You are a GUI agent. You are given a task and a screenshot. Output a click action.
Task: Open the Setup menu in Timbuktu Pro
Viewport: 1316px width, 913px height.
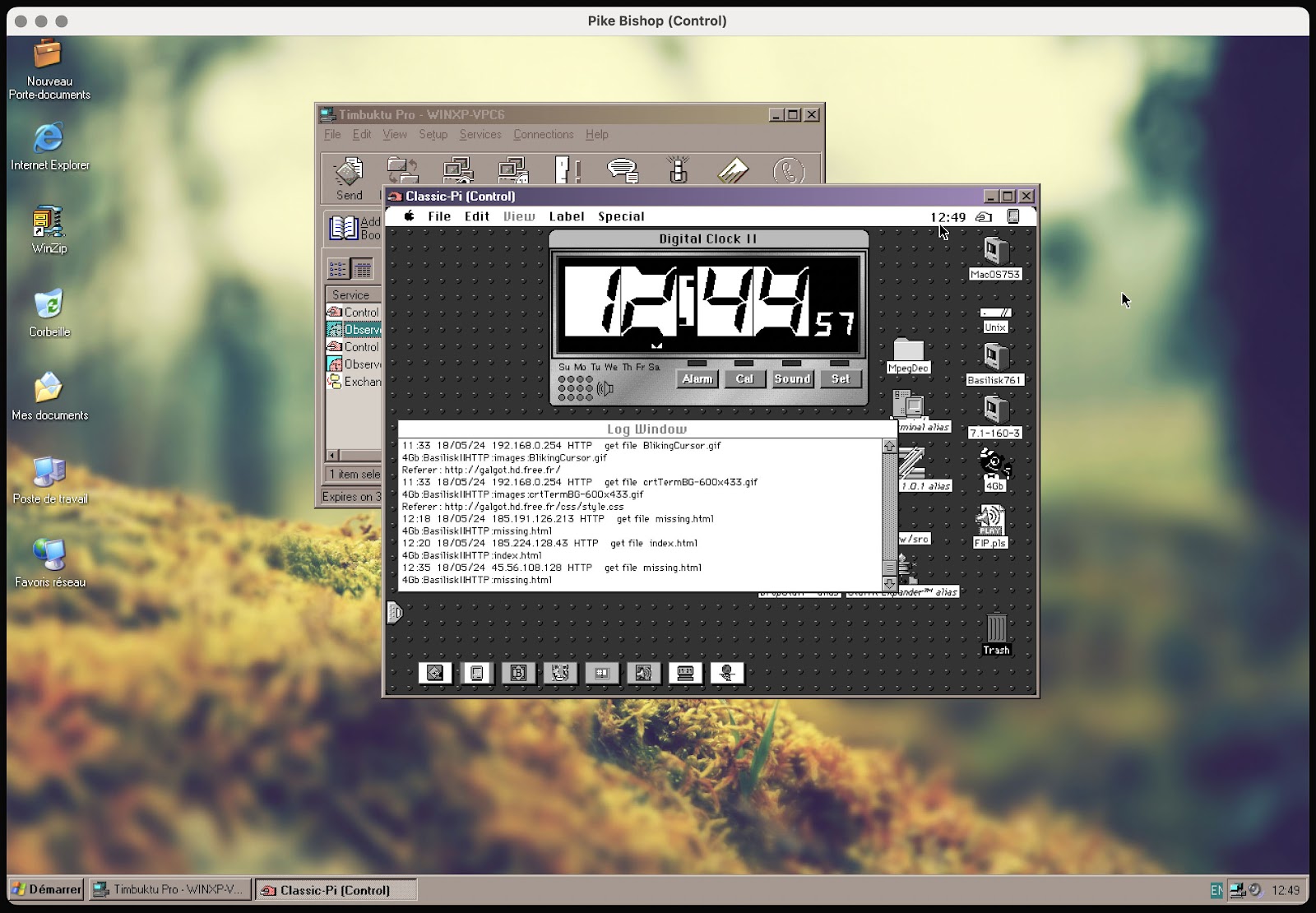click(433, 134)
